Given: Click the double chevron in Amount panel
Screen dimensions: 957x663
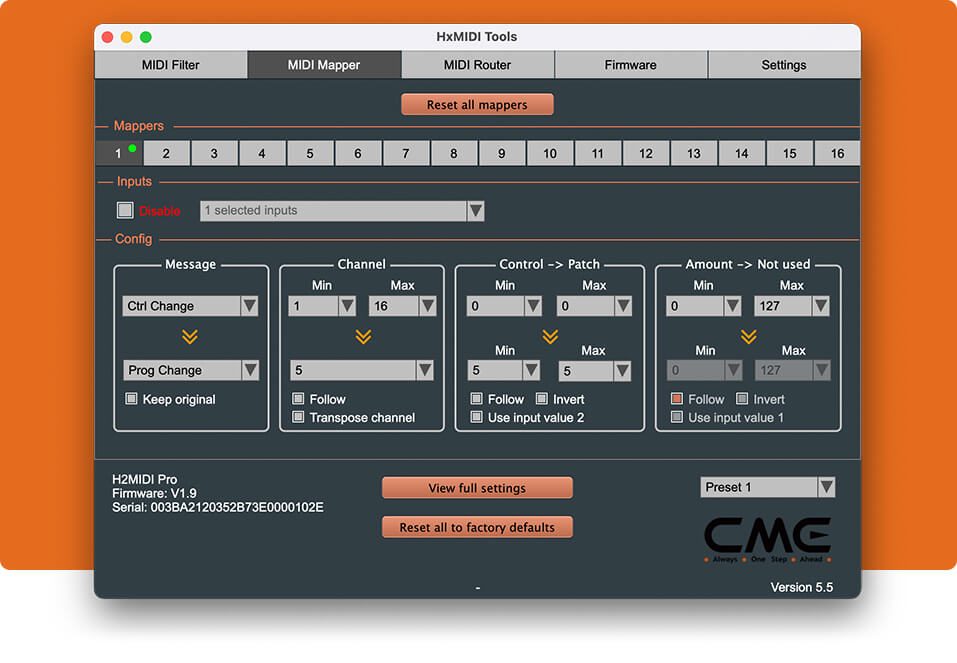Looking at the screenshot, I should (748, 338).
